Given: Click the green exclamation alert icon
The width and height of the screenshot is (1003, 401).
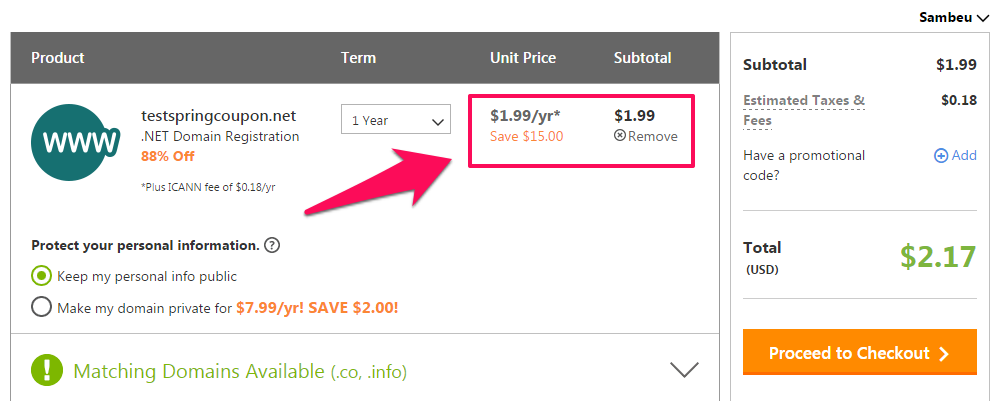Looking at the screenshot, I should click(x=47, y=370).
